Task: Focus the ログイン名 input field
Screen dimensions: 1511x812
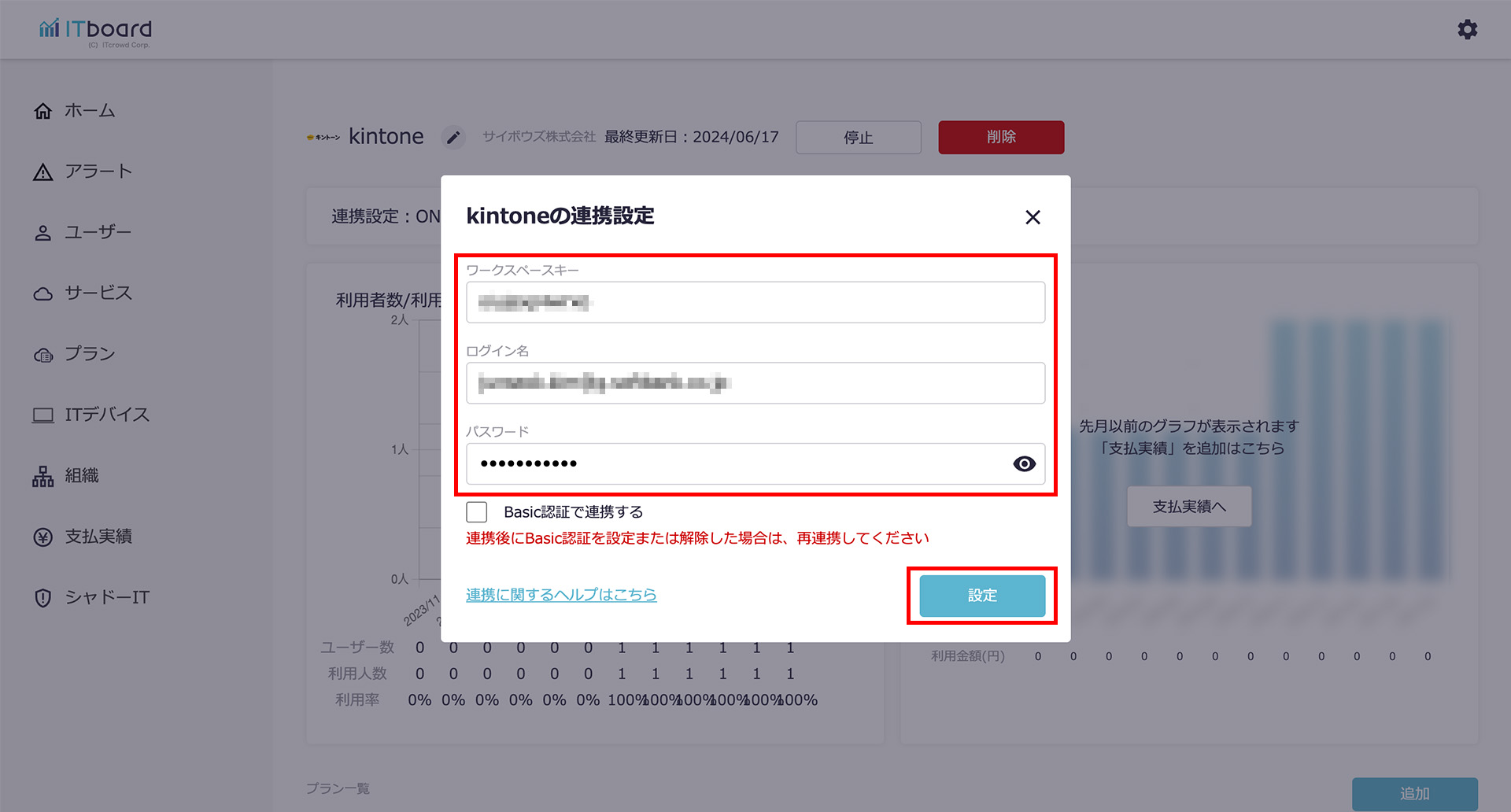Action: pyautogui.click(x=755, y=383)
